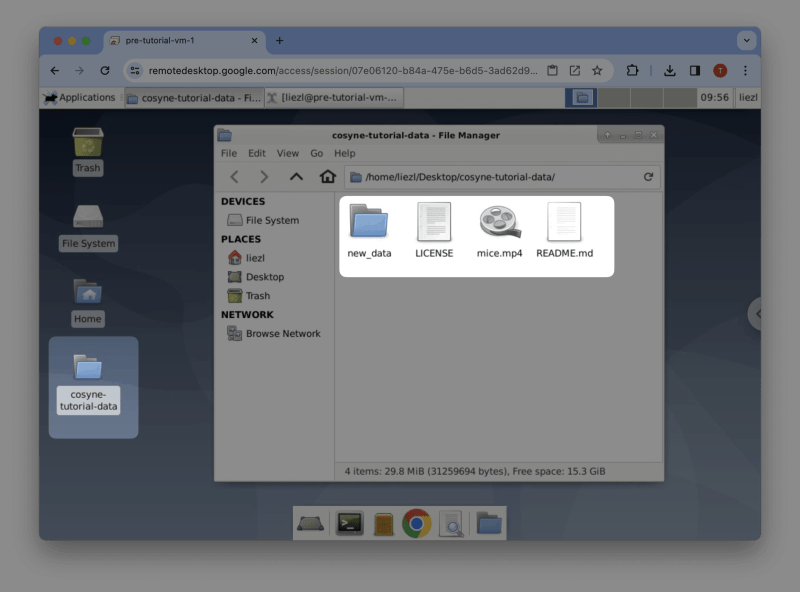Viewport: 800px width, 592px height.
Task: Select File System in the Devices sidebar
Action: pyautogui.click(x=263, y=220)
